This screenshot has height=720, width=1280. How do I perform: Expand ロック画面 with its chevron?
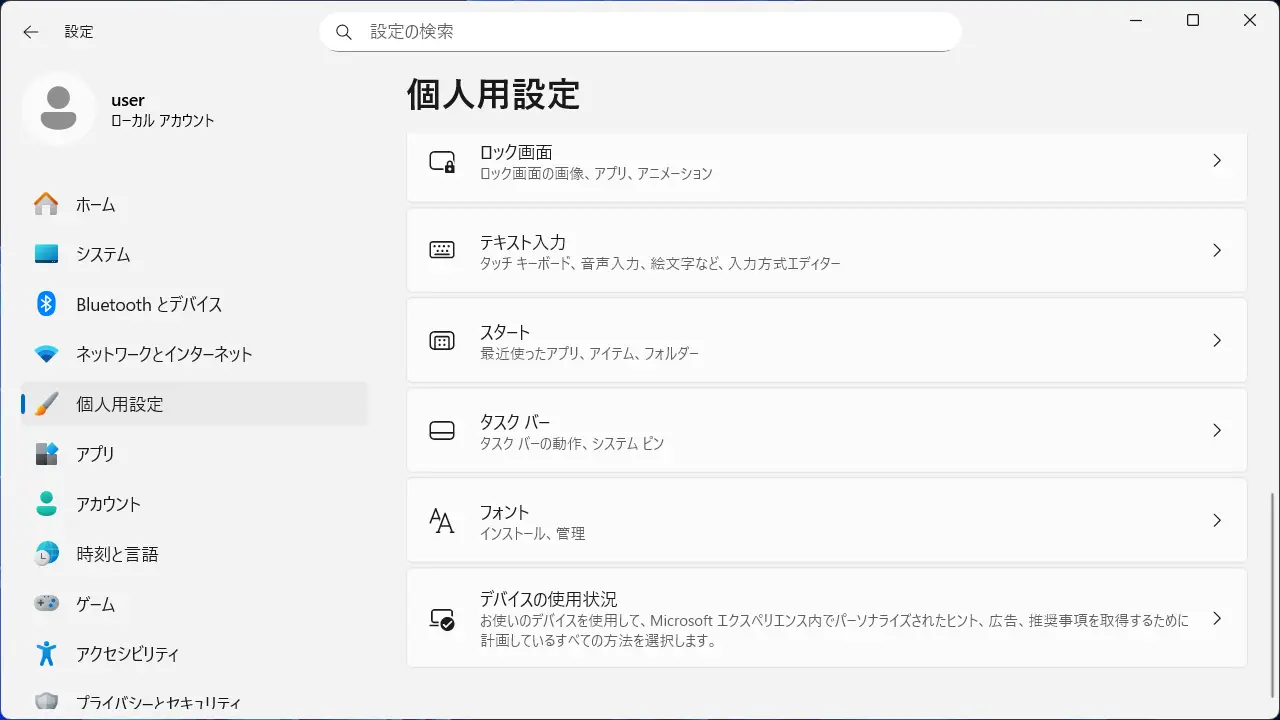point(1216,161)
